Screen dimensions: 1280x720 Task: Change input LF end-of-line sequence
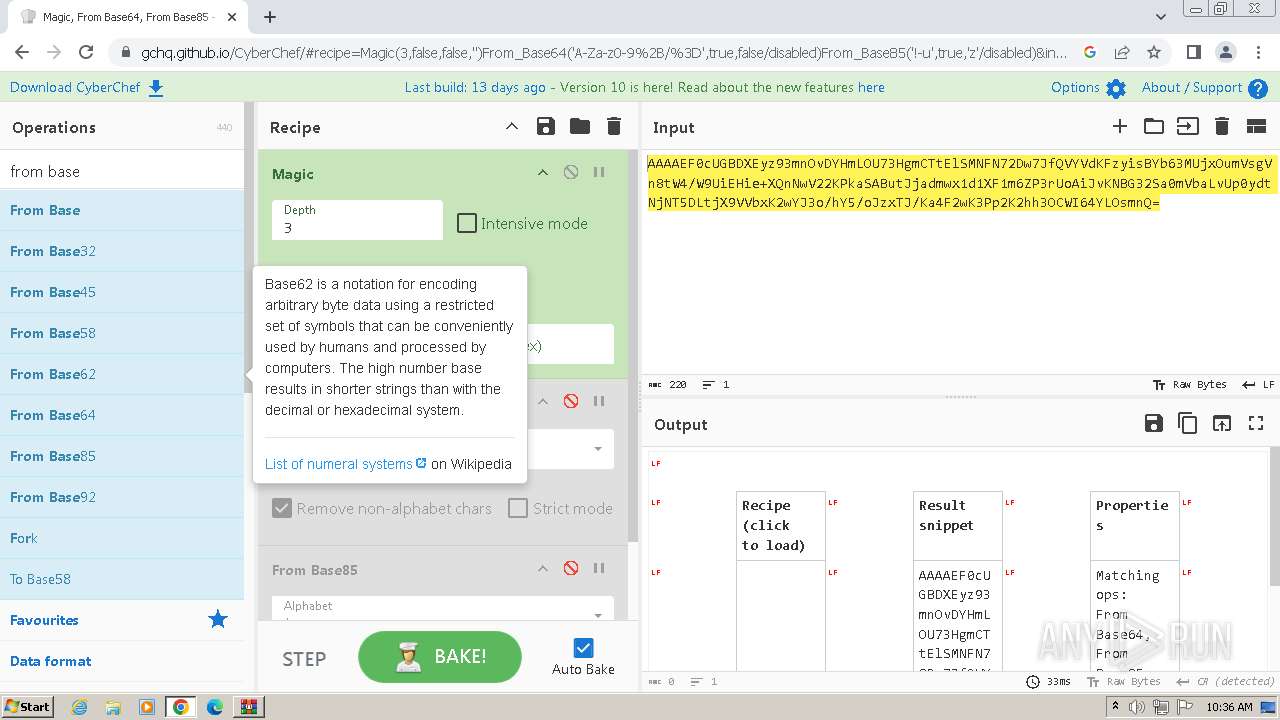click(x=1258, y=384)
